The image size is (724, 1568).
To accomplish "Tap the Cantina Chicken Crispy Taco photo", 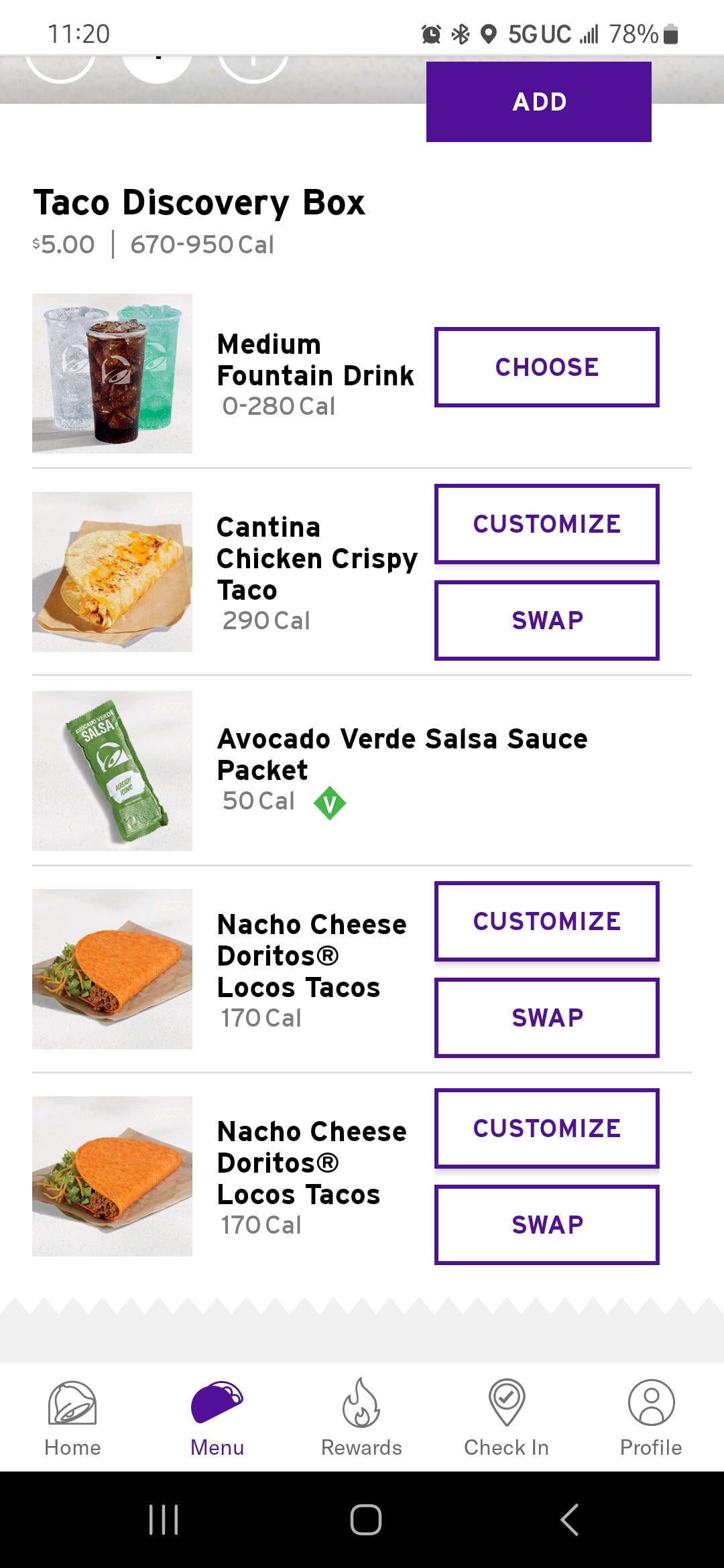I will click(x=112, y=572).
